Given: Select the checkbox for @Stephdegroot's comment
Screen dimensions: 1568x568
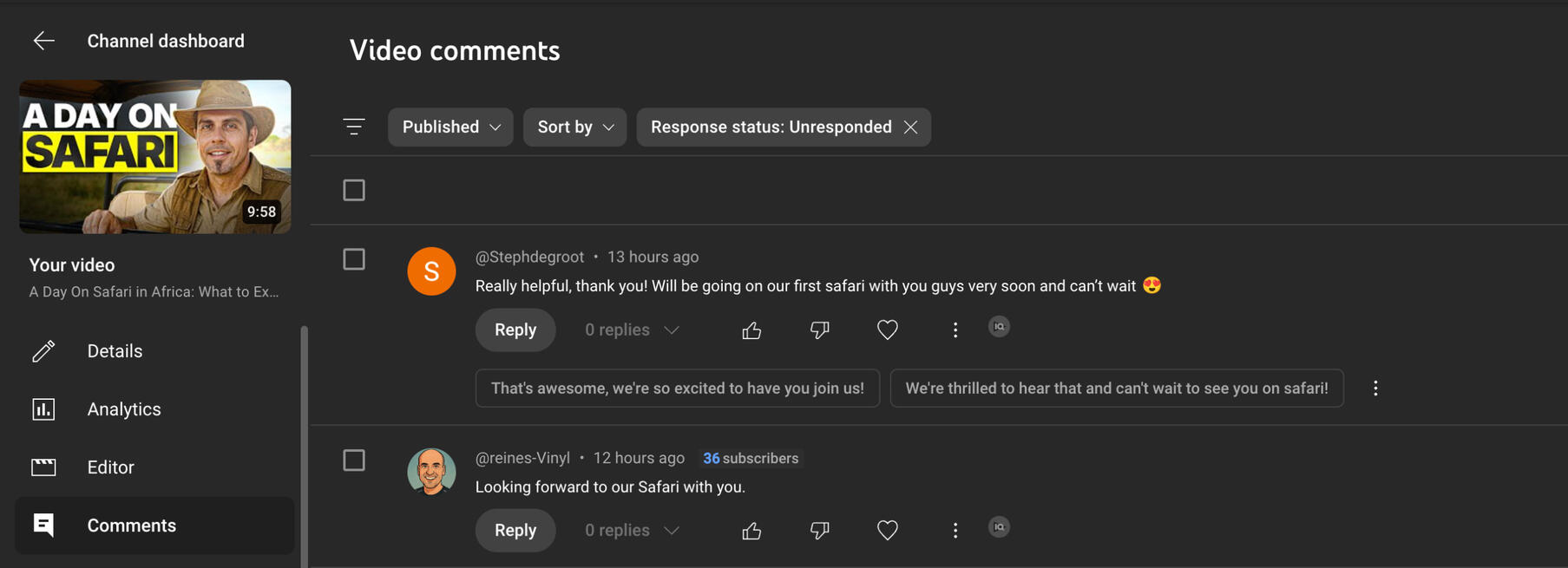Looking at the screenshot, I should click(x=354, y=259).
